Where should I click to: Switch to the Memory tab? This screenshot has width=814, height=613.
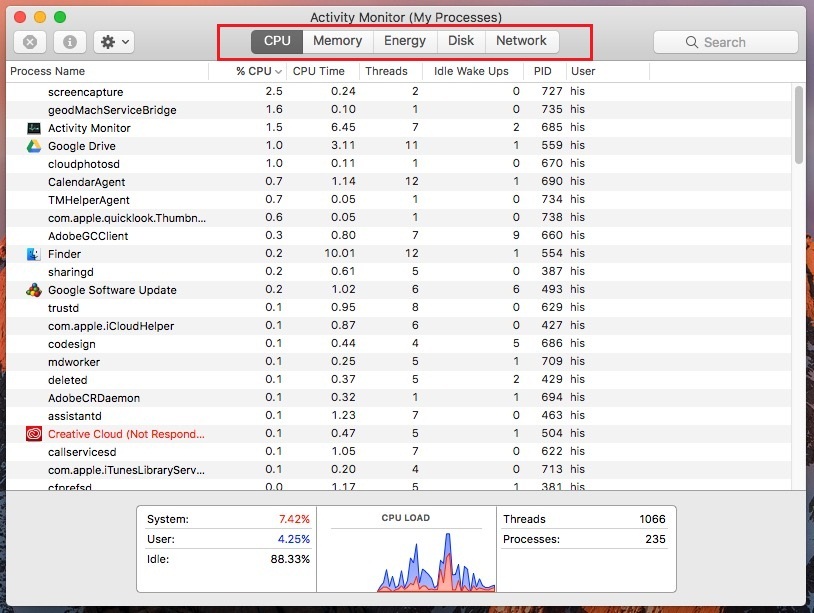click(337, 41)
